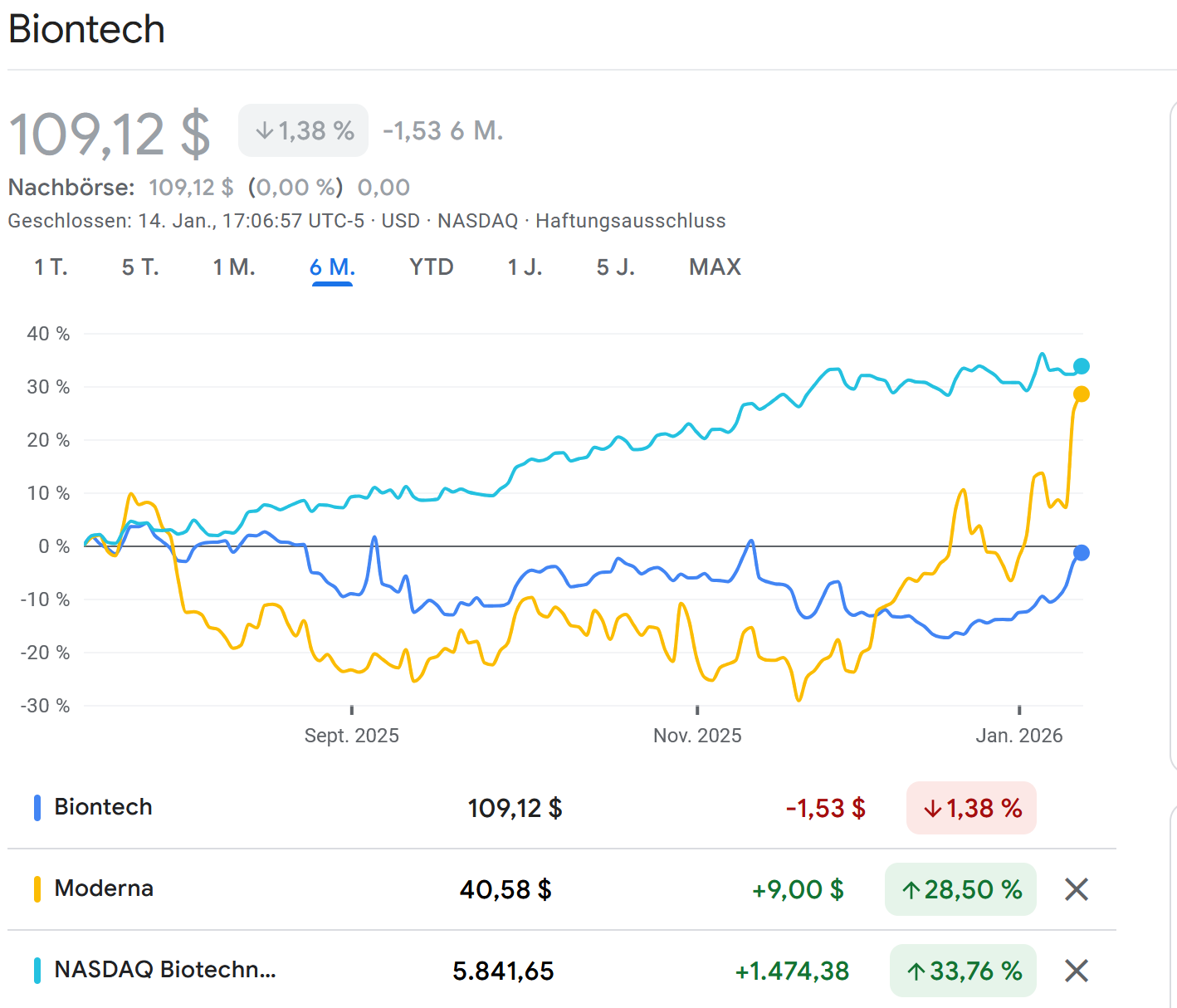Show the MAX time range chart
The width and height of the screenshot is (1177, 1008).
pos(715,267)
